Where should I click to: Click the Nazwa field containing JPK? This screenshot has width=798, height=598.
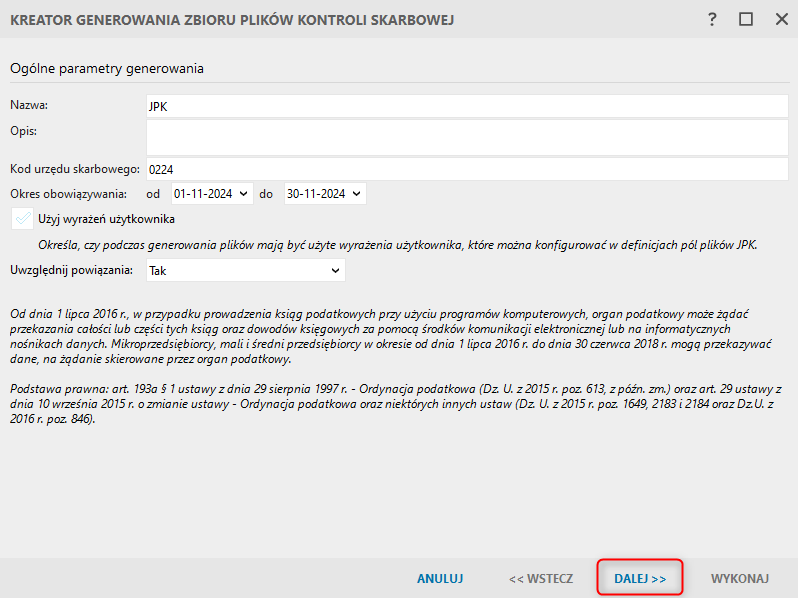(x=467, y=106)
